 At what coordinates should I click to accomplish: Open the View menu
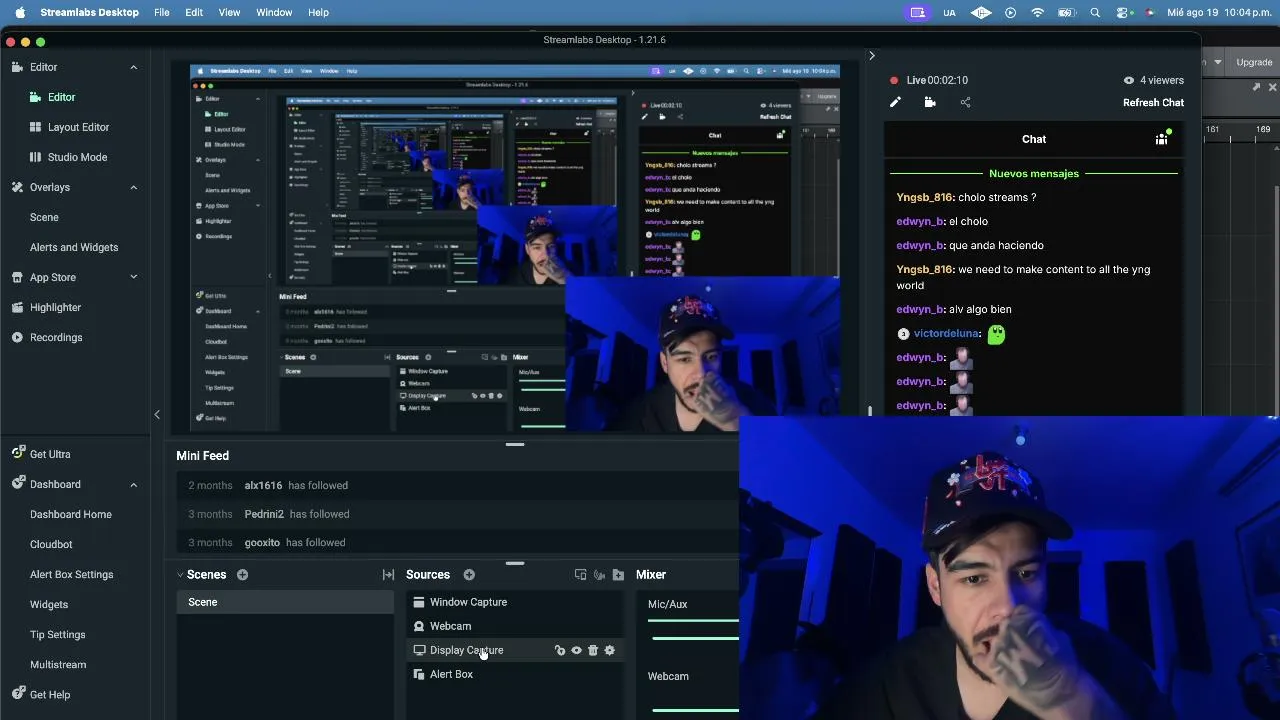(x=229, y=12)
